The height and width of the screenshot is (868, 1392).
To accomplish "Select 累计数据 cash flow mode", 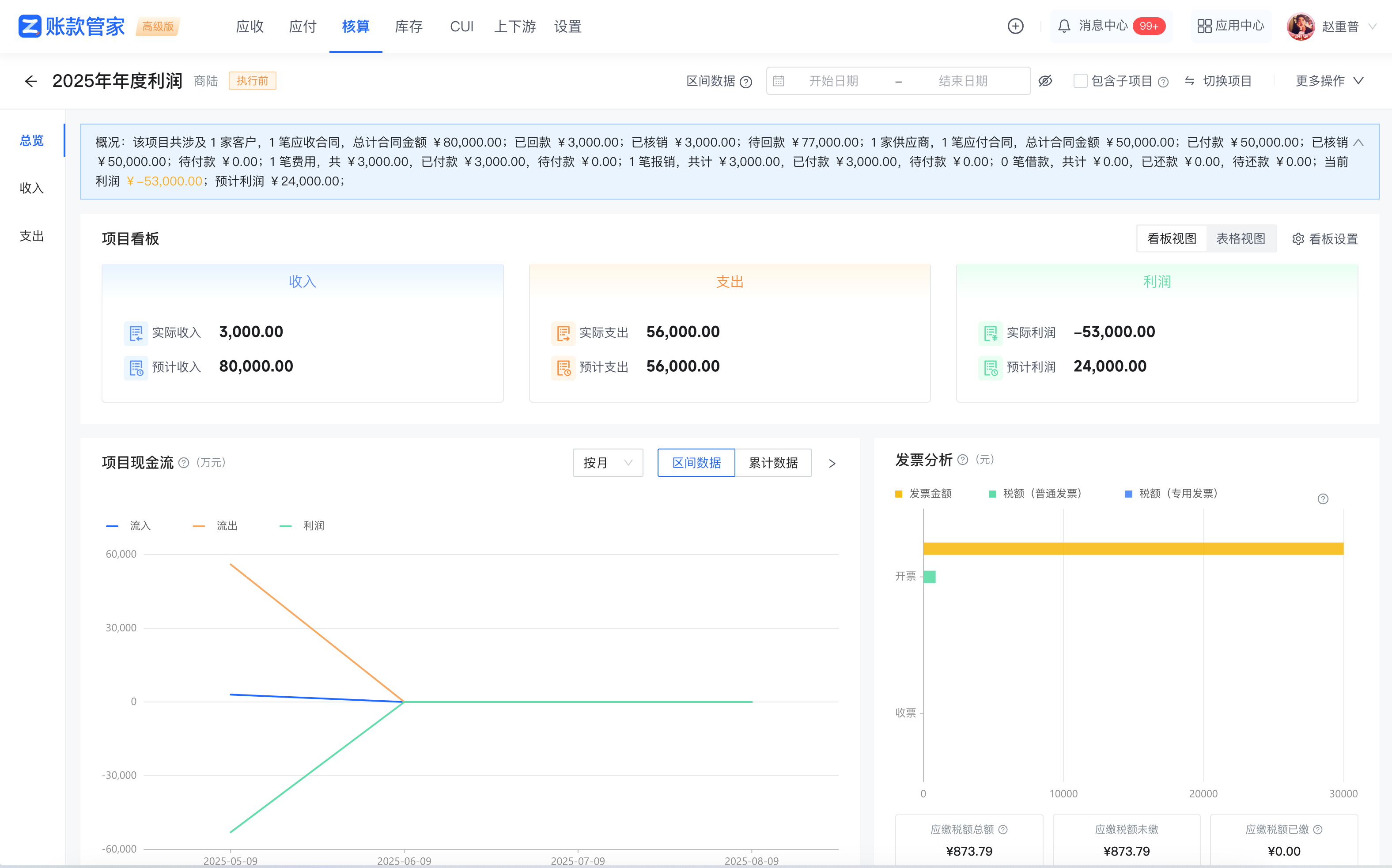I will click(x=774, y=463).
